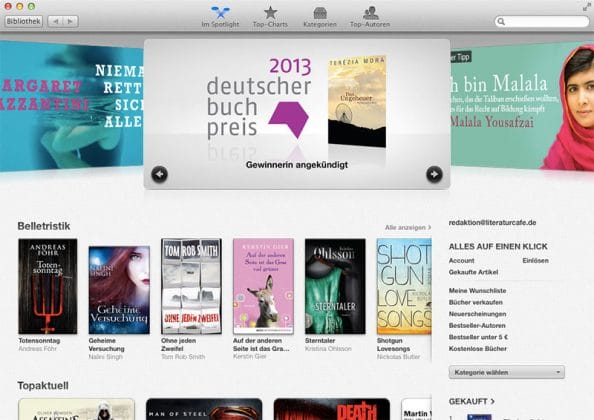Image resolution: width=594 pixels, height=420 pixels.
Task: Click the Bibliothek button
Action: click(x=23, y=21)
